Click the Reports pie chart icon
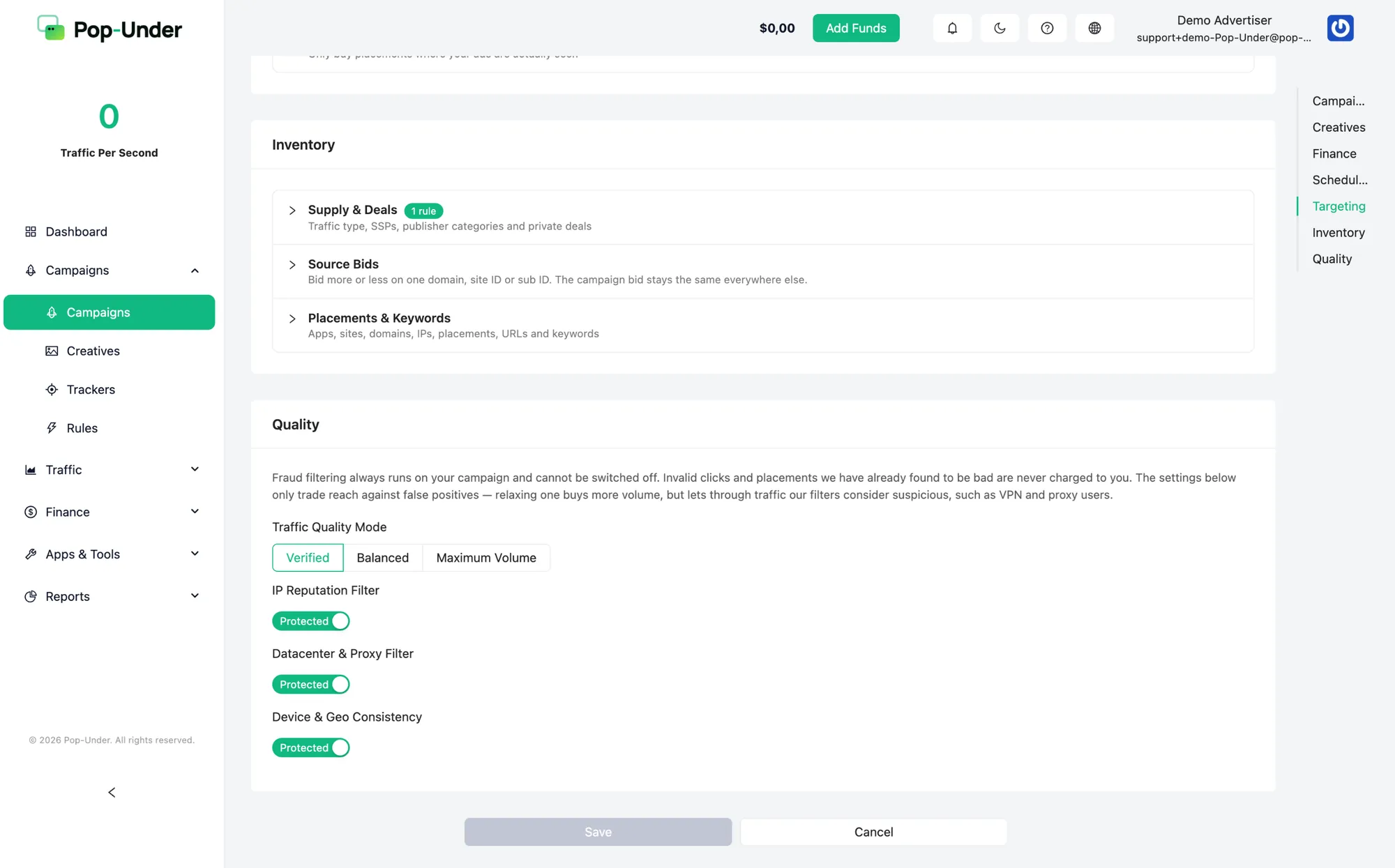The width and height of the screenshot is (1395, 868). [31, 597]
